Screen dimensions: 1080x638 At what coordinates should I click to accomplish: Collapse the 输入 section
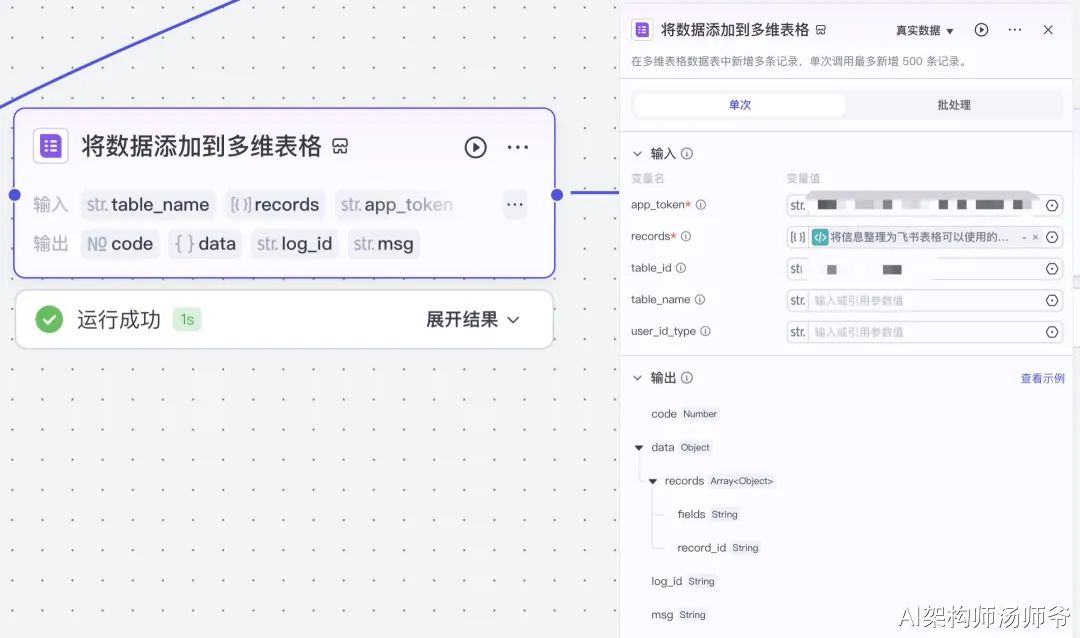point(637,154)
